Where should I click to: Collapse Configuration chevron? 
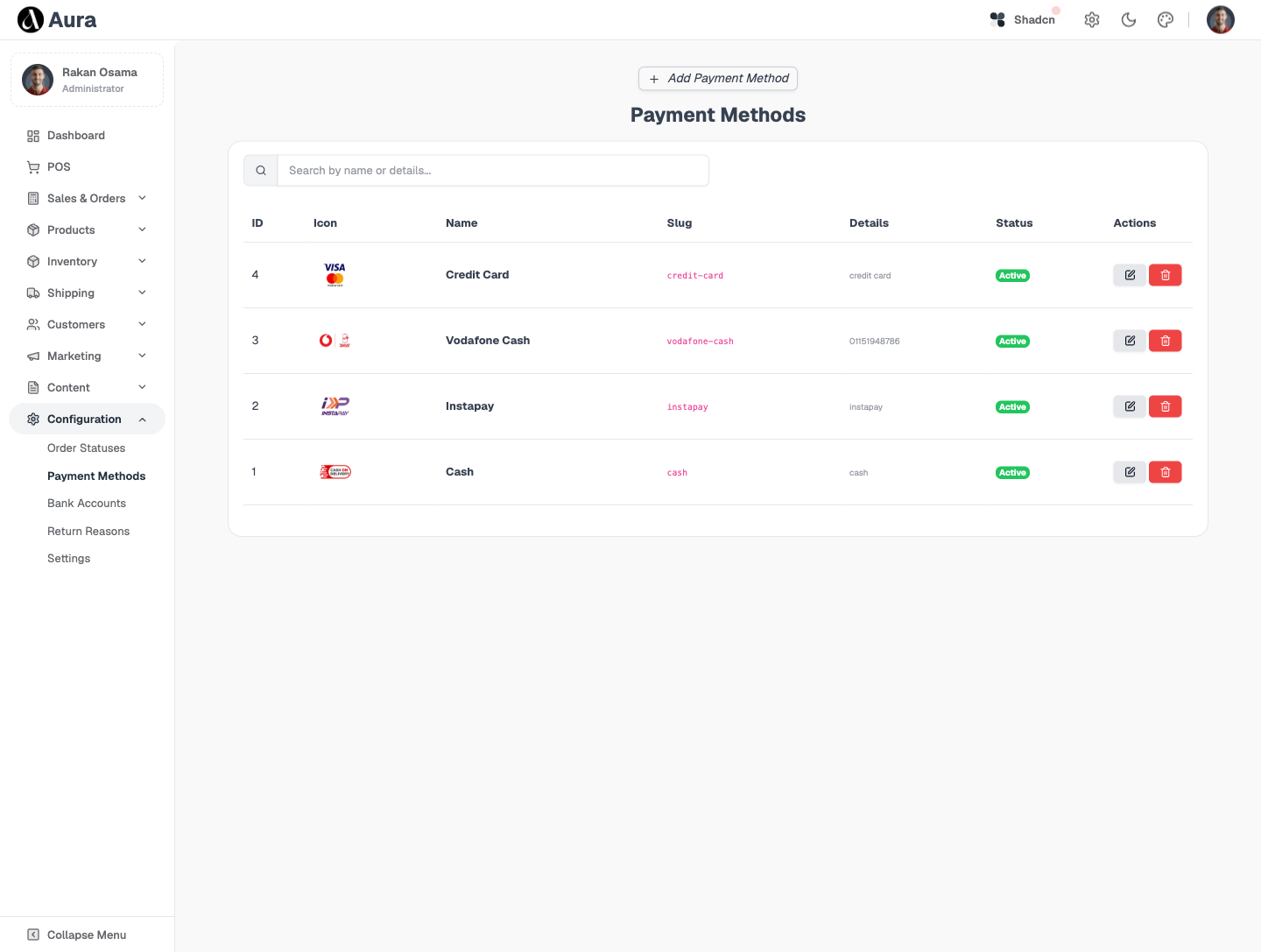[x=142, y=420]
